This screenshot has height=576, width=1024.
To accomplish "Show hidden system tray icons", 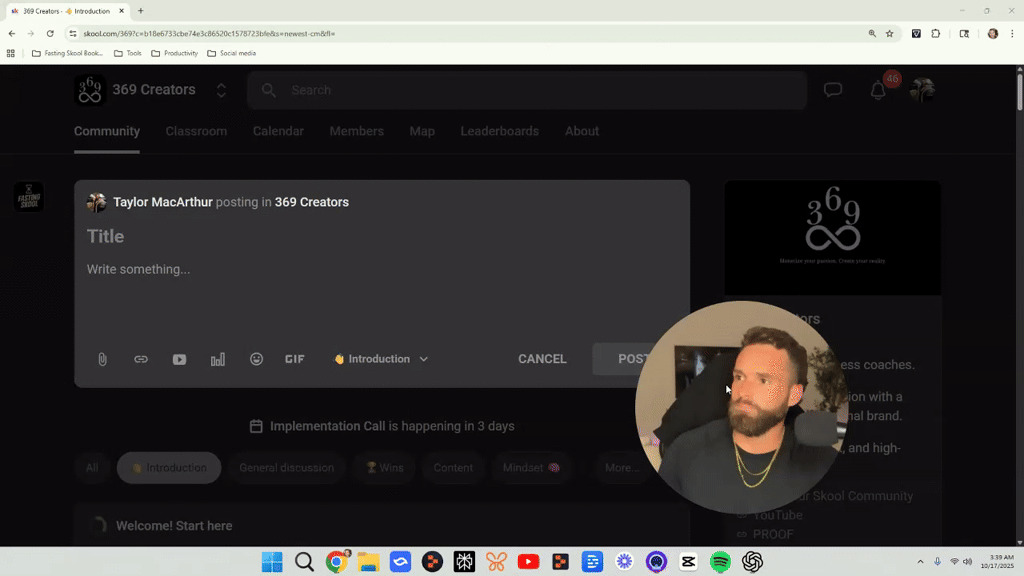I will pos(920,562).
